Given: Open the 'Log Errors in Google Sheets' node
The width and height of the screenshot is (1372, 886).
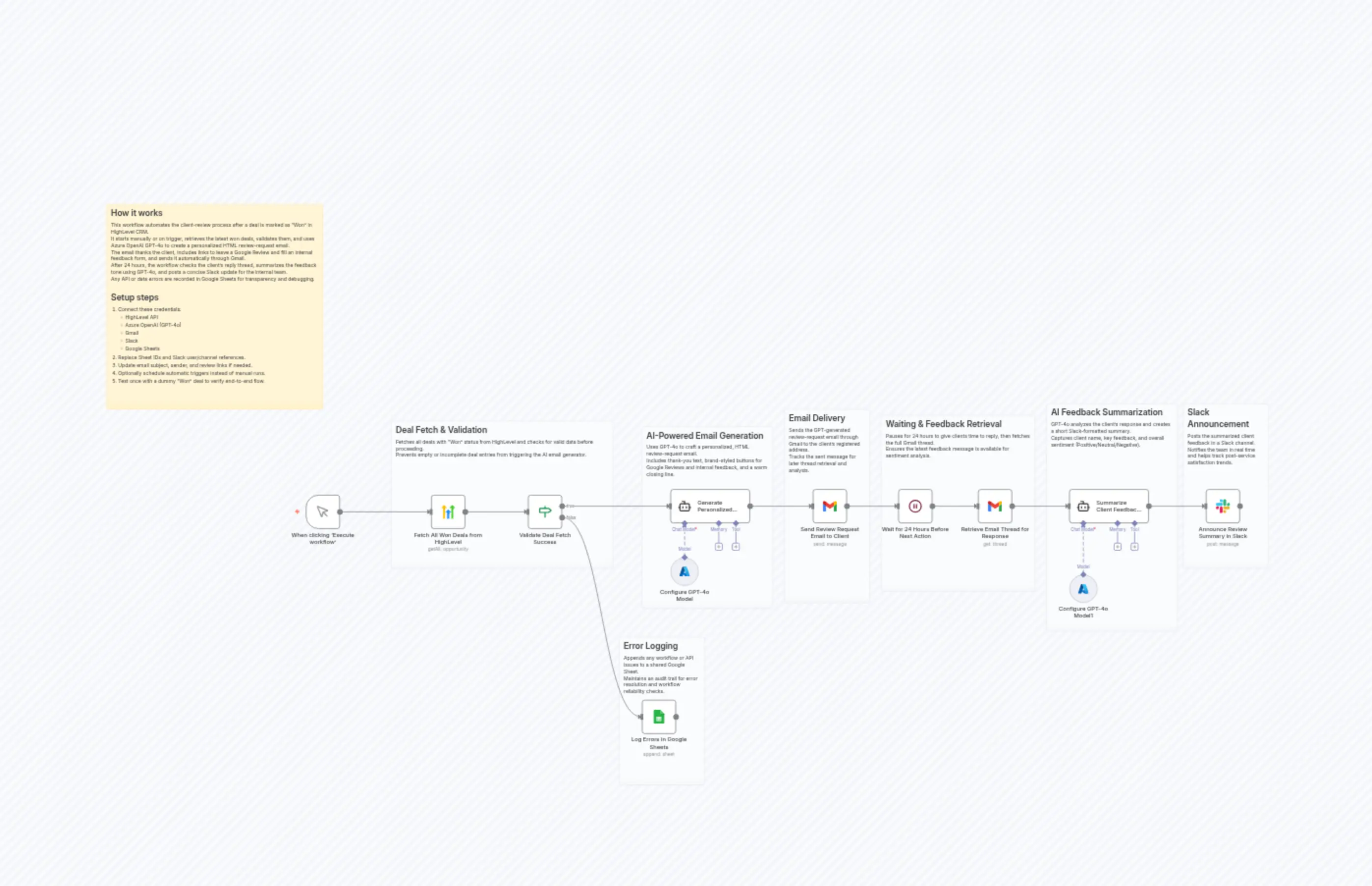Looking at the screenshot, I should coord(659,716).
